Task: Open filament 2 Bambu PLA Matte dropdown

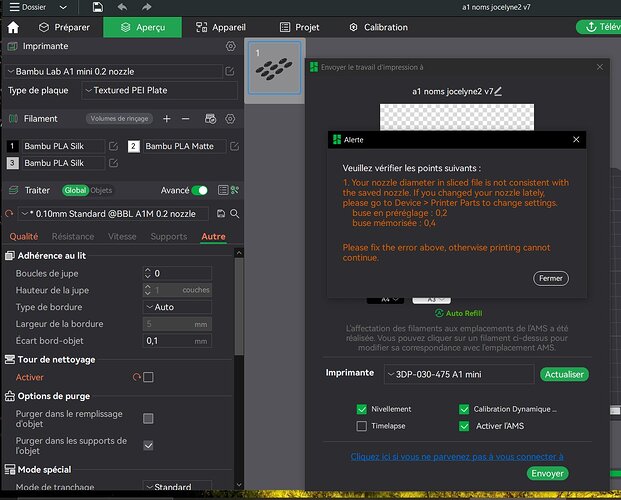Action: click(186, 146)
